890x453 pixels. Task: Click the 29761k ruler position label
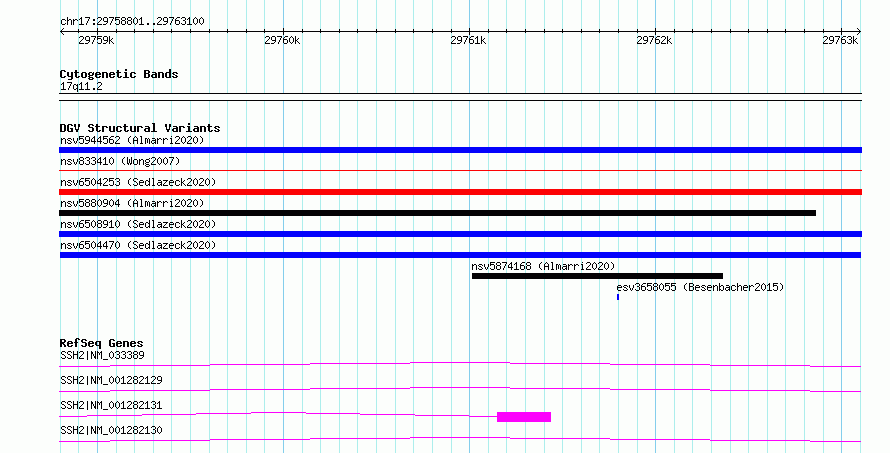(x=468, y=40)
